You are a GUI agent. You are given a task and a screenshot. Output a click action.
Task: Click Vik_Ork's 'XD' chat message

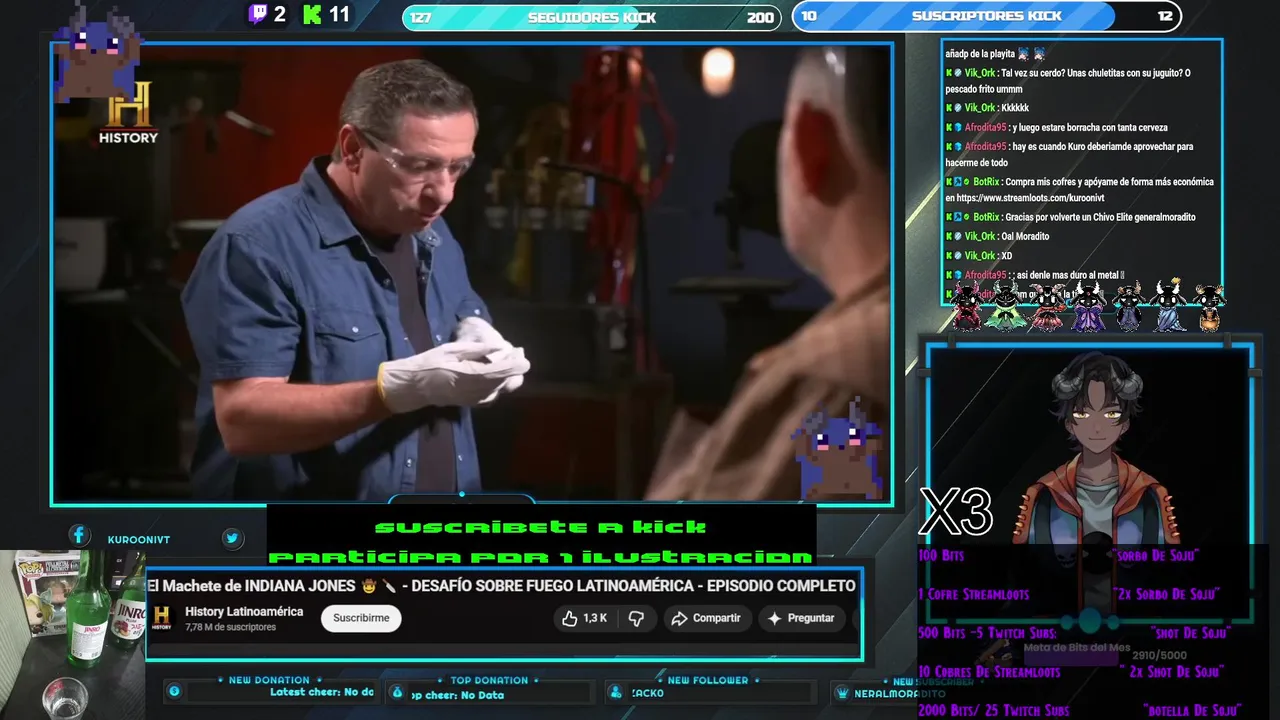[978, 256]
